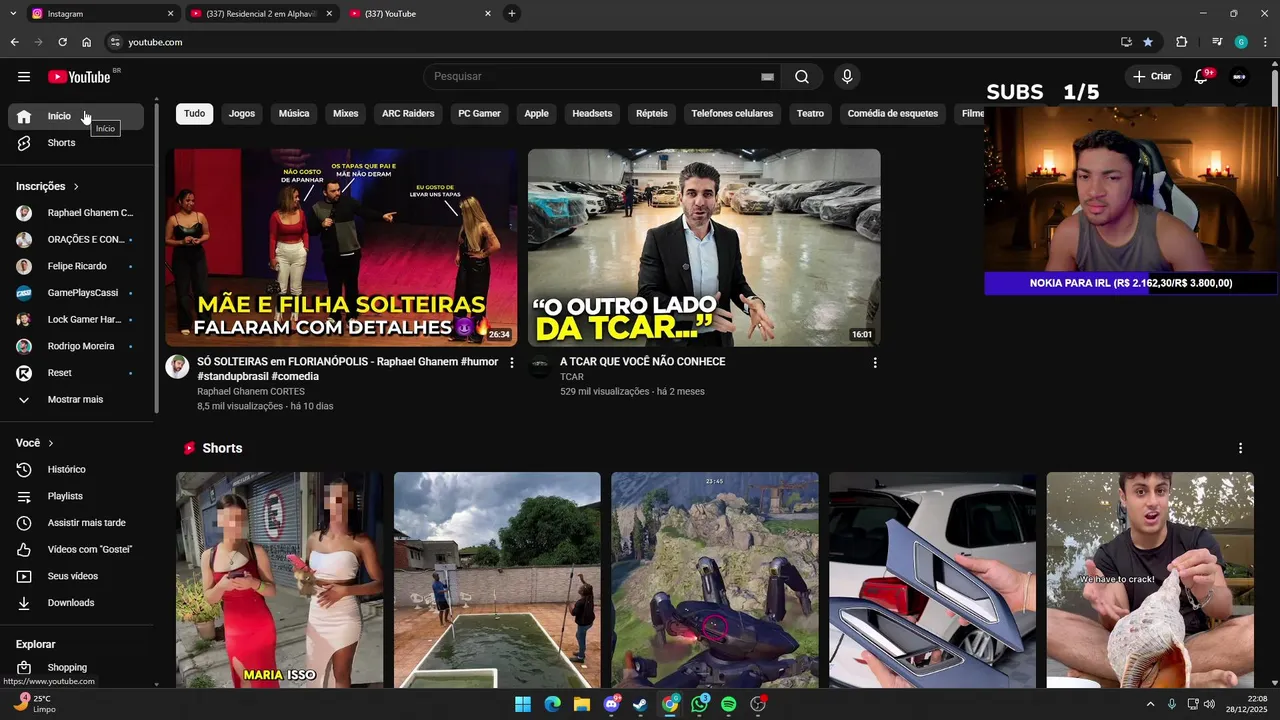
Task: Select the PC Gamer filter chip
Action: pos(479,114)
